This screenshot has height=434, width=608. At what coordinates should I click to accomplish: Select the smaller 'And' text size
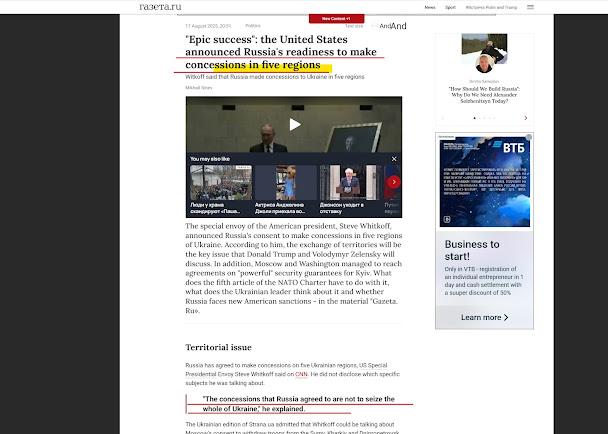pyautogui.click(x=385, y=26)
